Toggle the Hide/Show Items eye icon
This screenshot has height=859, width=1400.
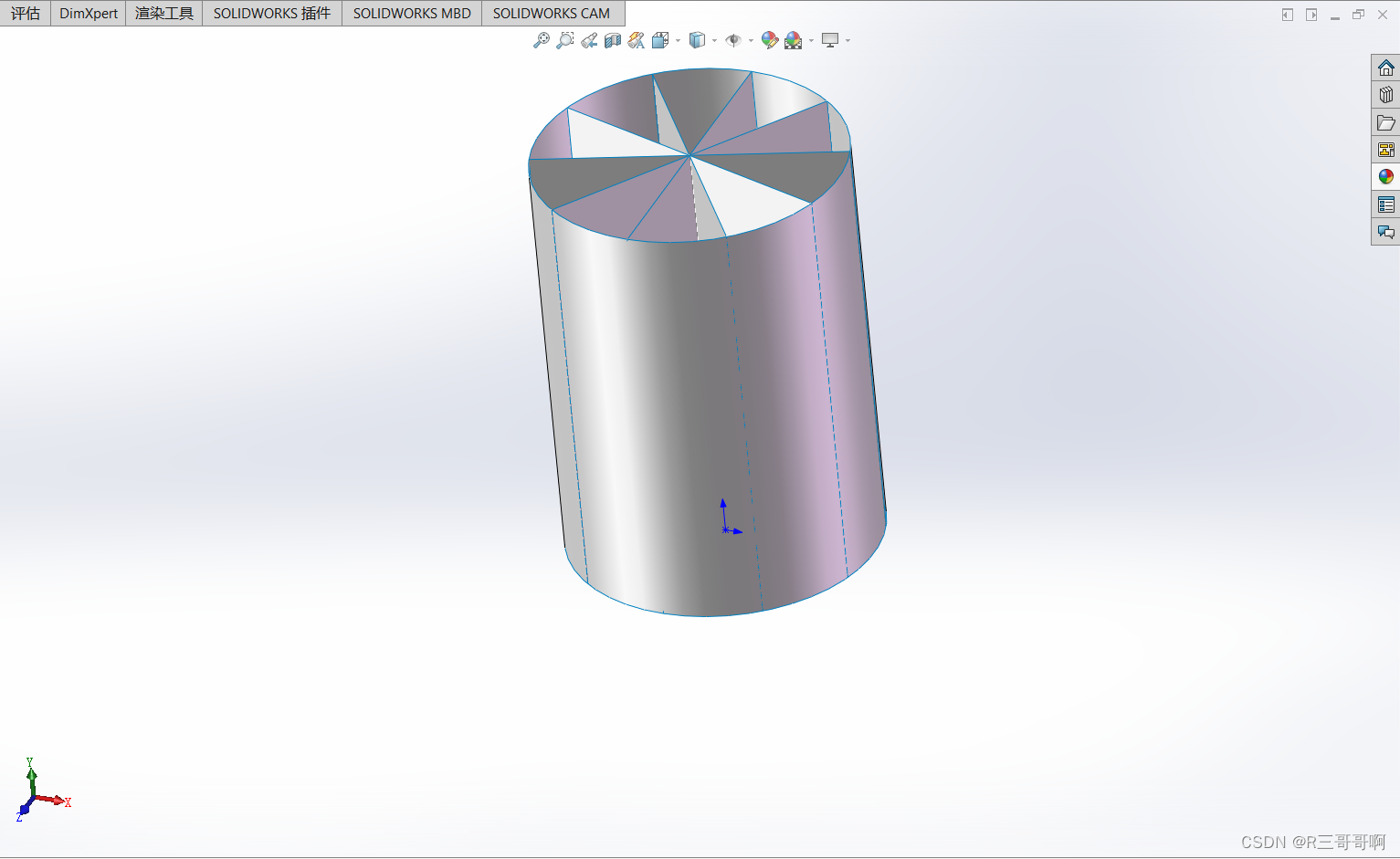coord(733,40)
